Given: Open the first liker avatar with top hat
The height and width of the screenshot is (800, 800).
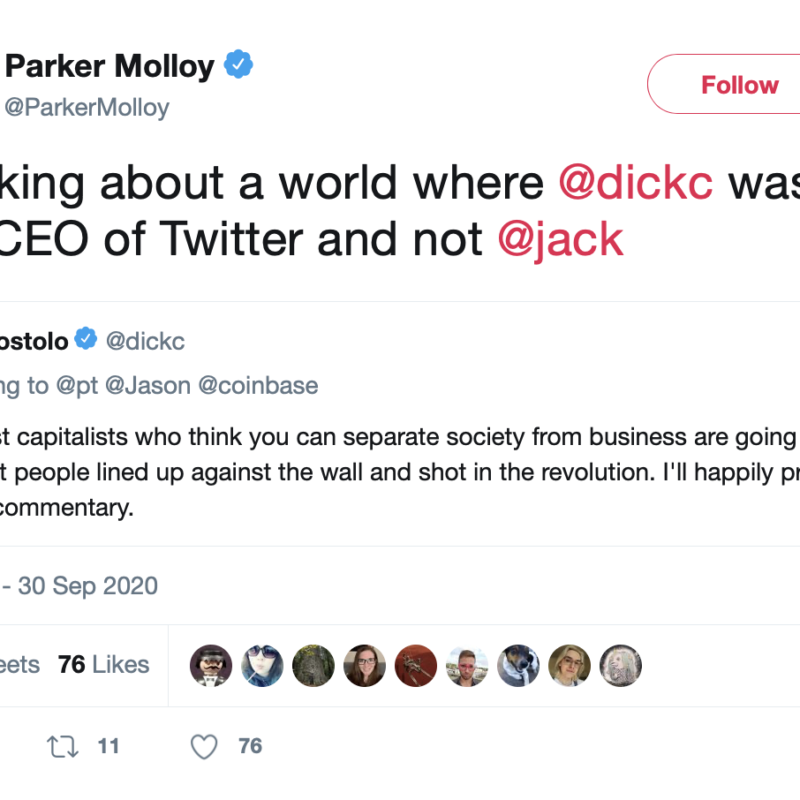Looking at the screenshot, I should click(x=210, y=665).
